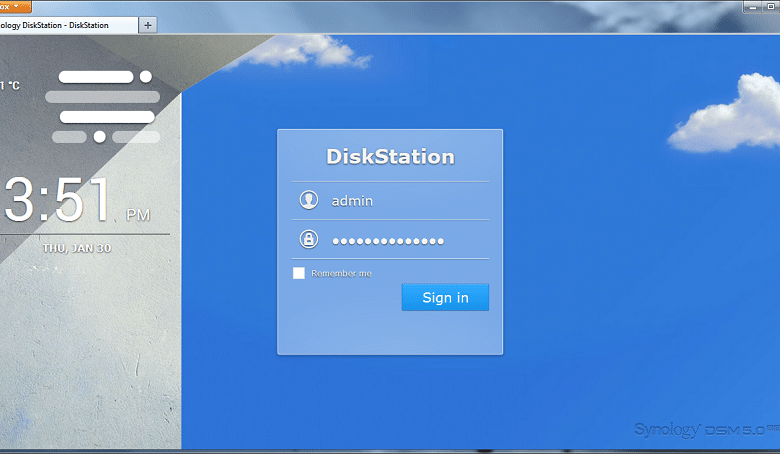Click the THU, JAN 30 date text

point(77,248)
